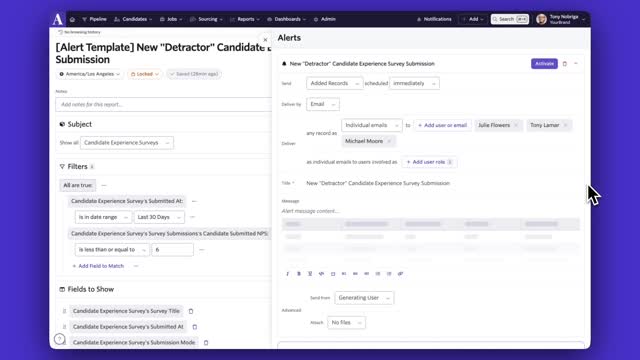
Task: Delete the alert with trash icon
Action: (564, 64)
